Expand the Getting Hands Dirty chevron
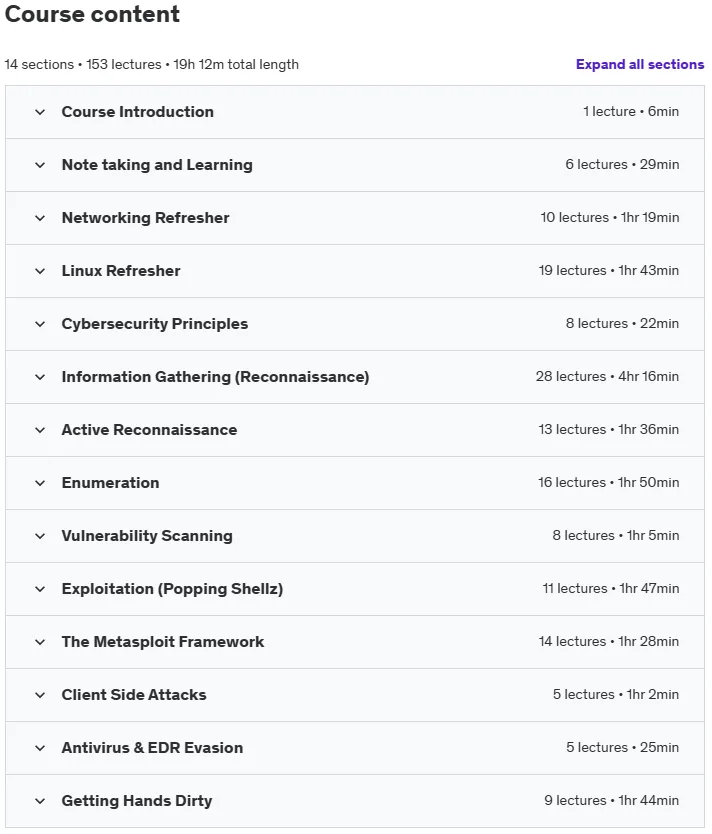The image size is (712, 834). [x=40, y=801]
